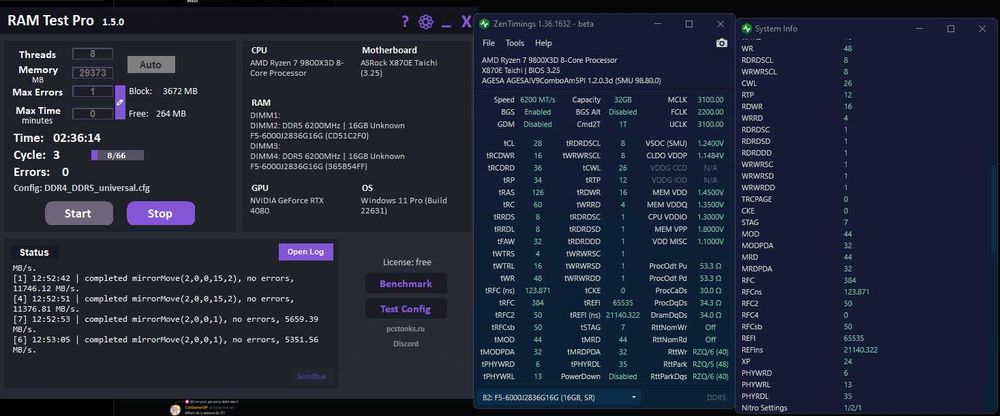This screenshot has height=416, width=1000.
Task: Click the 8/66 cycle progress bar
Action: [117, 155]
